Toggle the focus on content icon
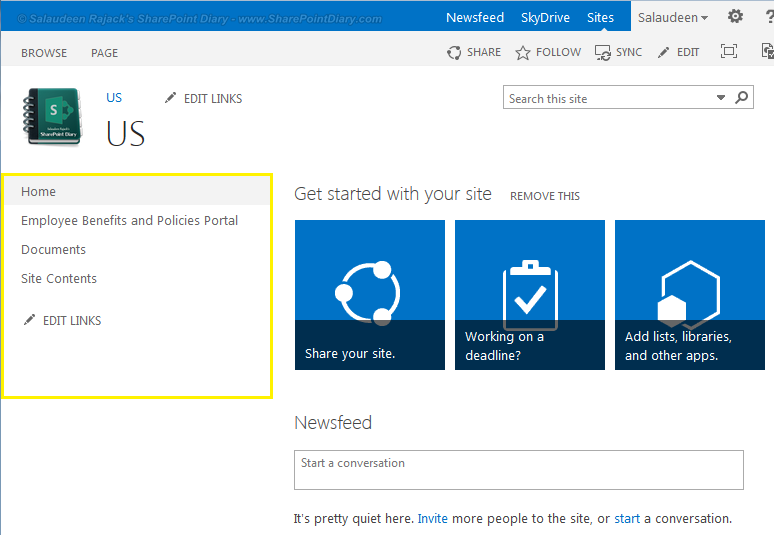The width and height of the screenshot is (774, 535). pyautogui.click(x=729, y=51)
